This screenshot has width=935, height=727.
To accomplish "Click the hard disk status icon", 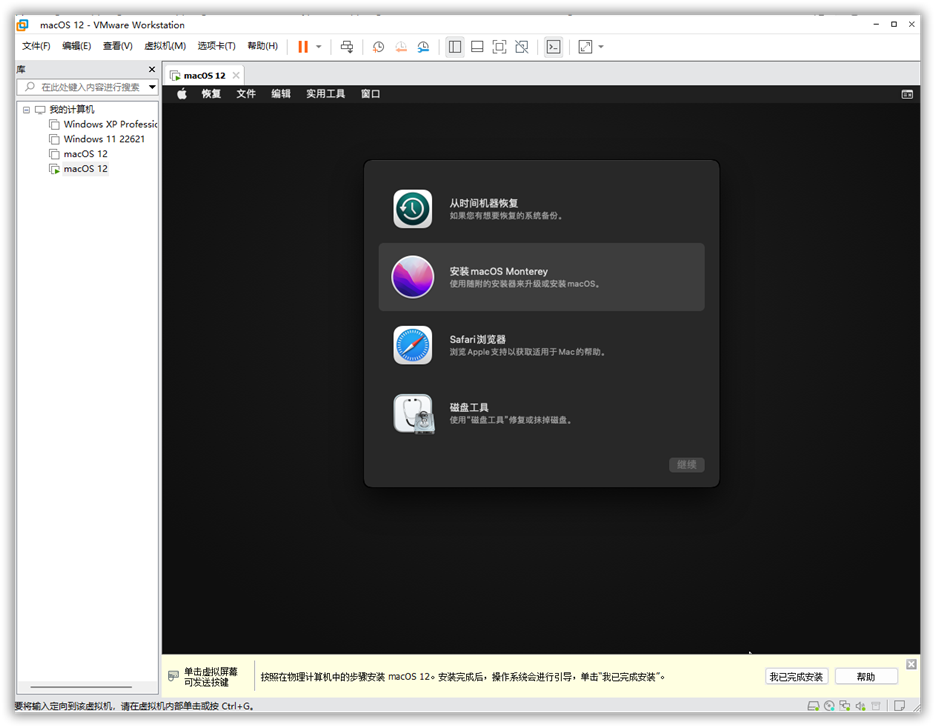I will (x=813, y=706).
